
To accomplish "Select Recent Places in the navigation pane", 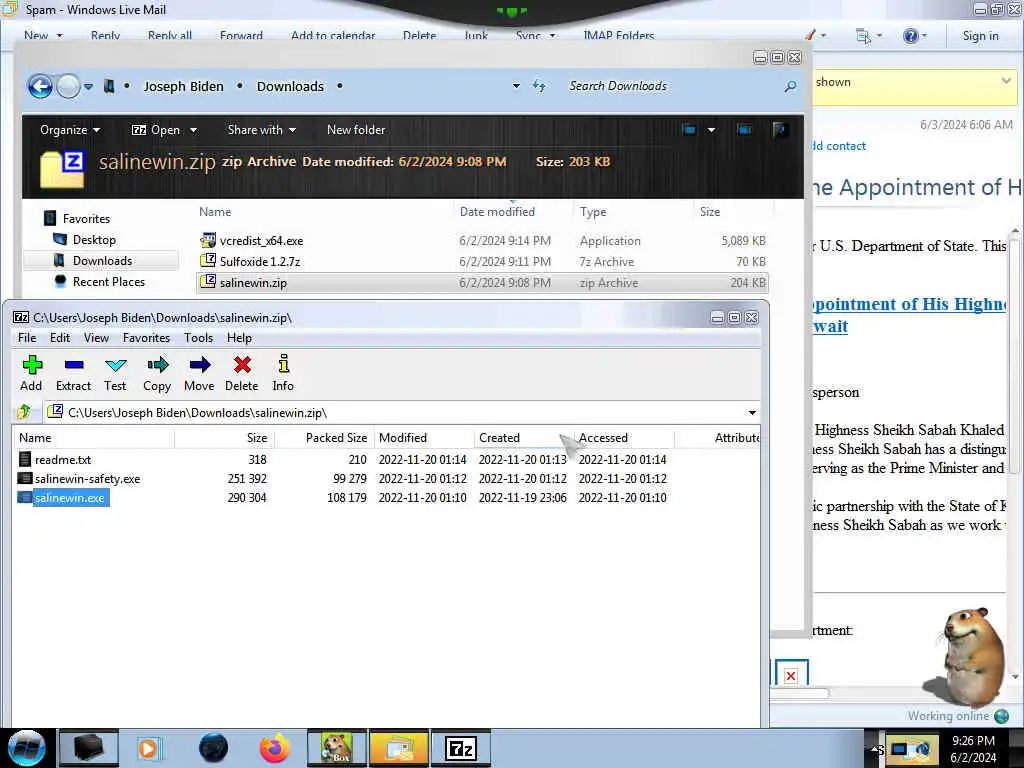I will 108,281.
